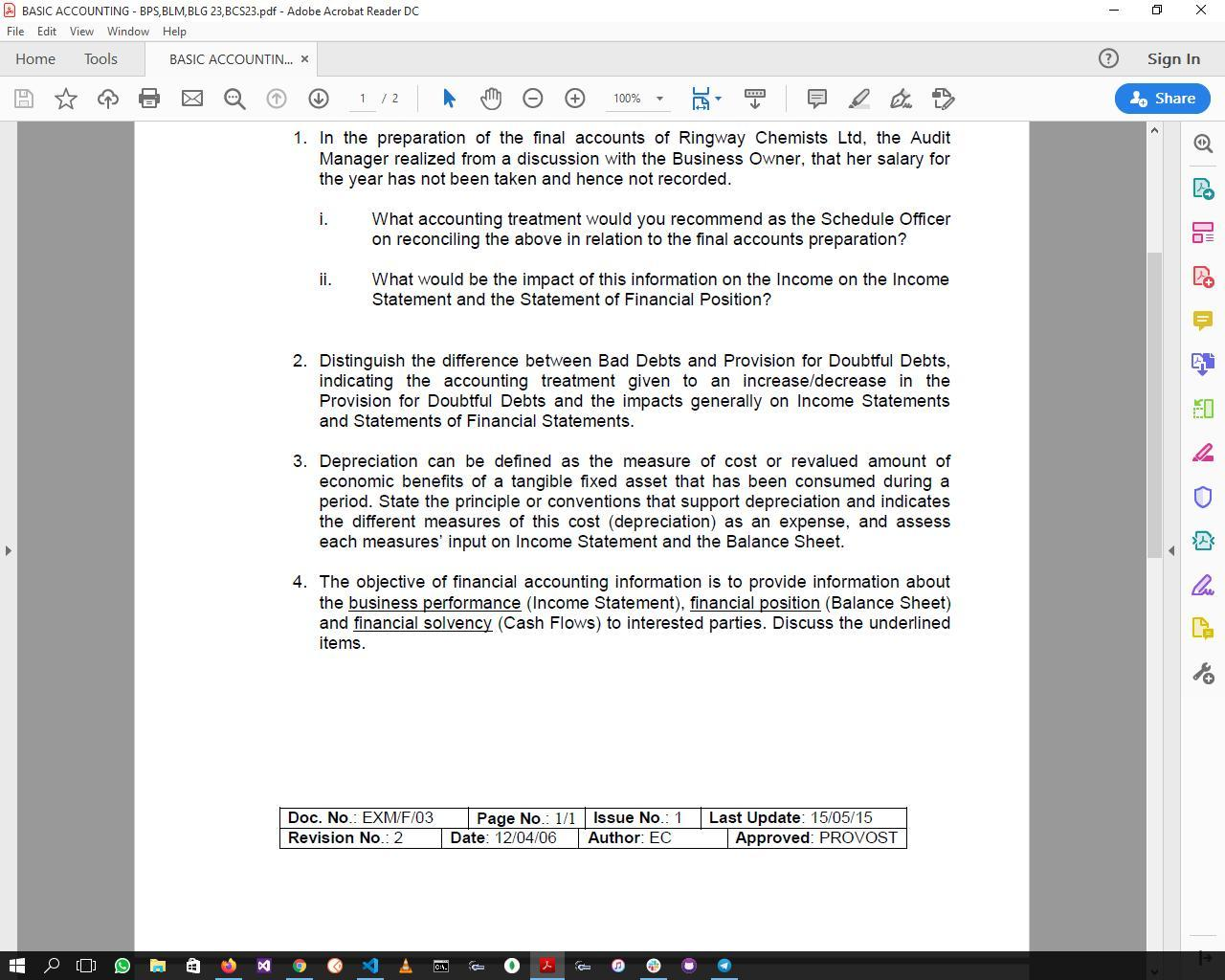
Task: Open the Sign document pen tool
Action: (902, 99)
